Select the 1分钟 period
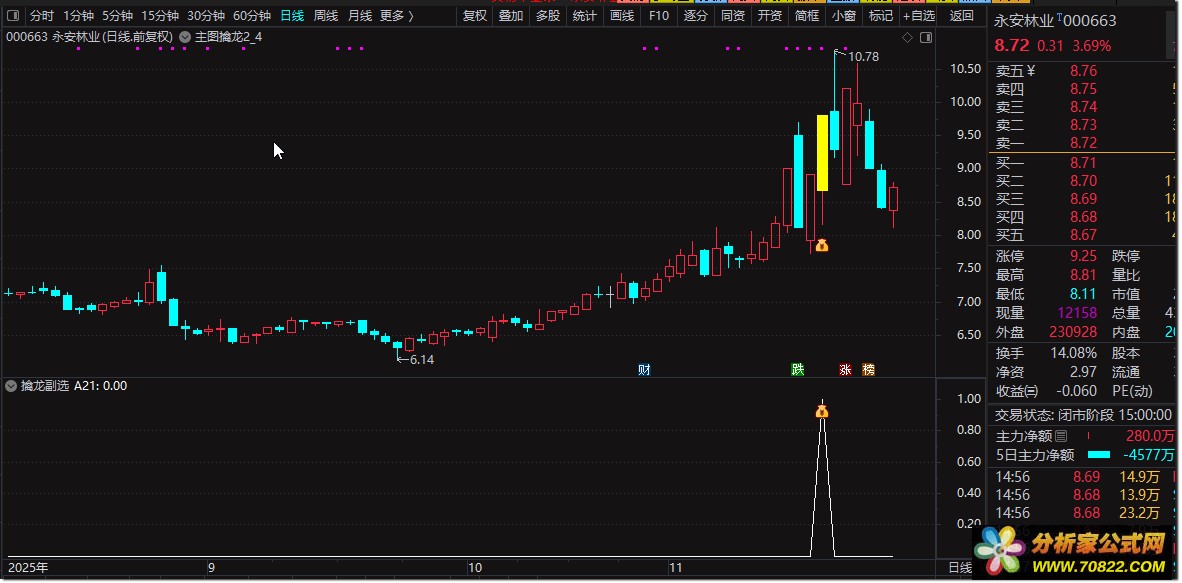 tap(78, 16)
